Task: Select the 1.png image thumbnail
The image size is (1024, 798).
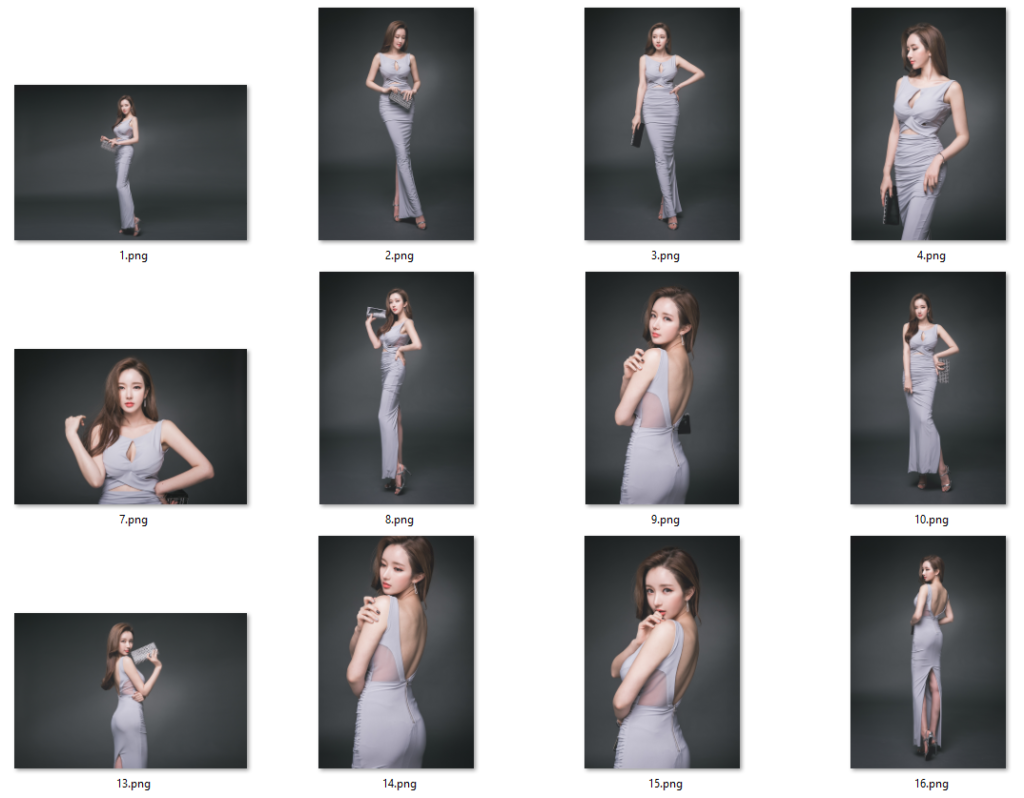Action: point(131,163)
